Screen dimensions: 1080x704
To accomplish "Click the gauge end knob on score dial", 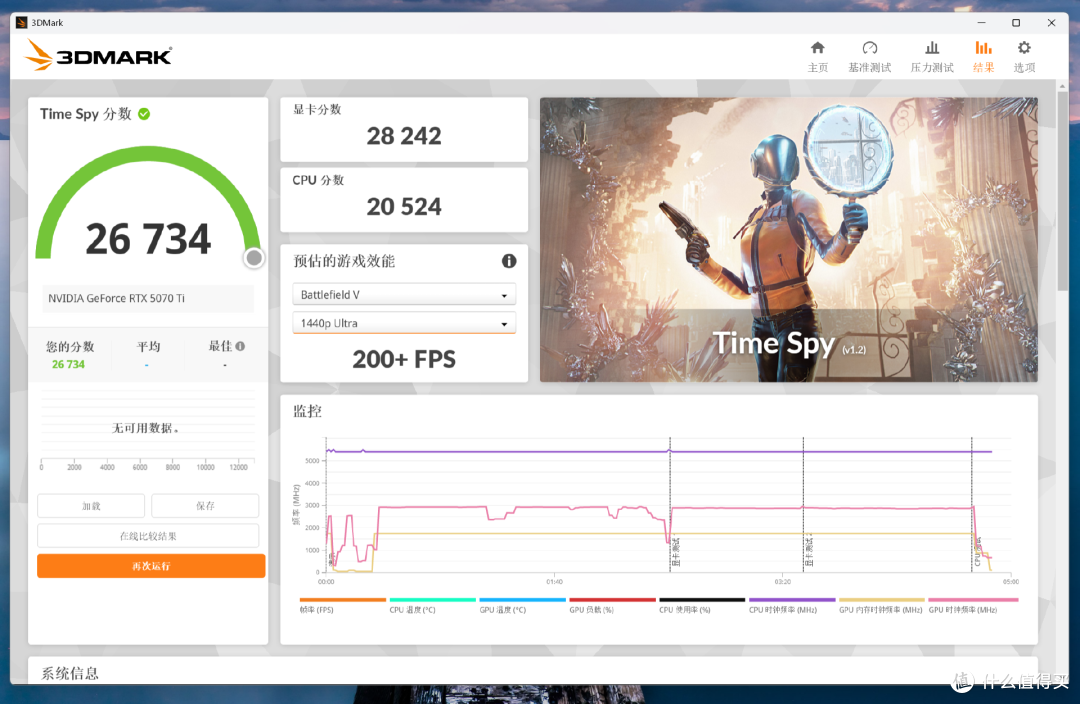I will click(x=254, y=258).
